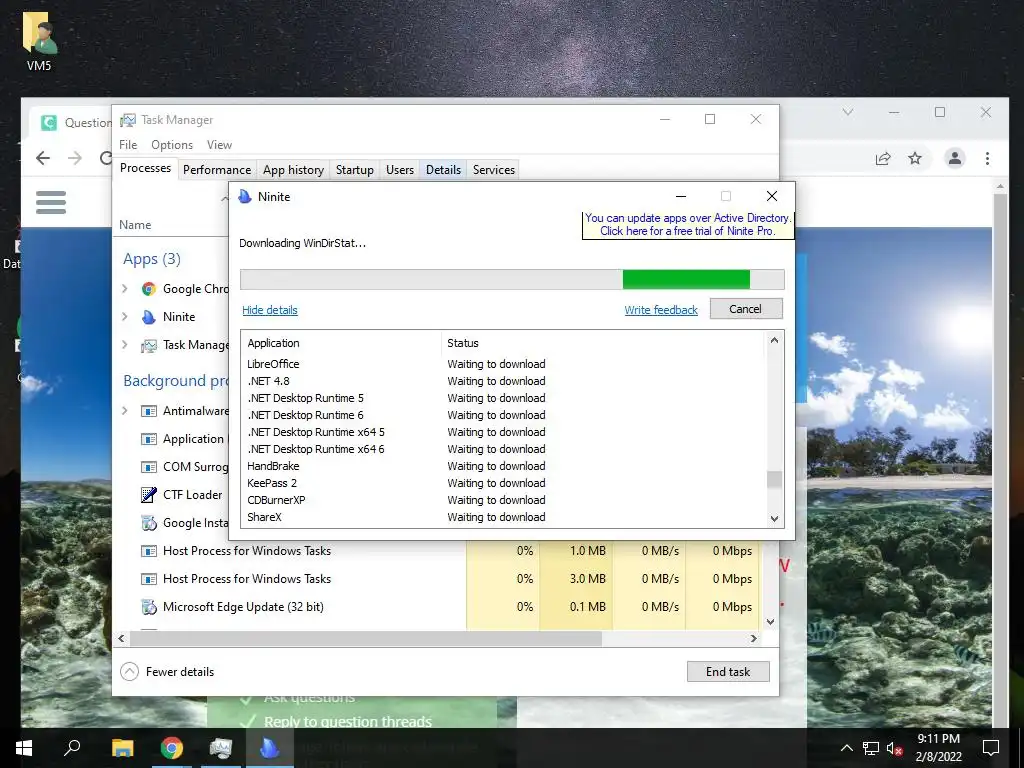
Task: Expand the Antimalware Service process group
Action: click(125, 411)
